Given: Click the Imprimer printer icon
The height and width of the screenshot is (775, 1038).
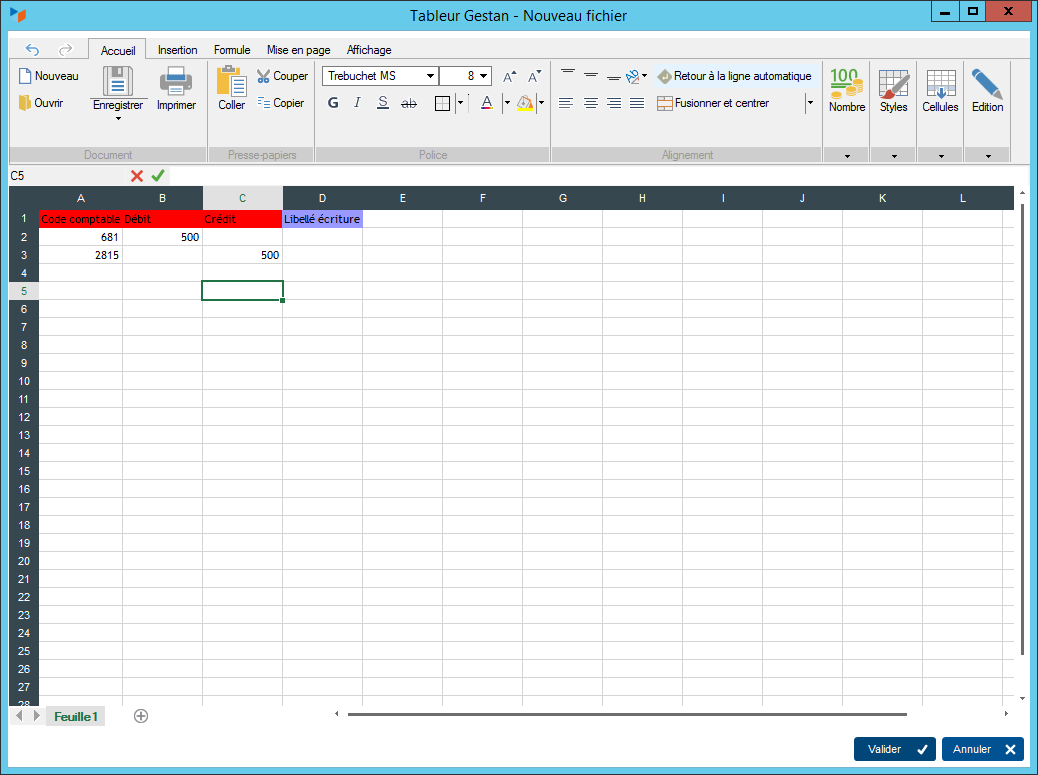Looking at the screenshot, I should coord(176,81).
